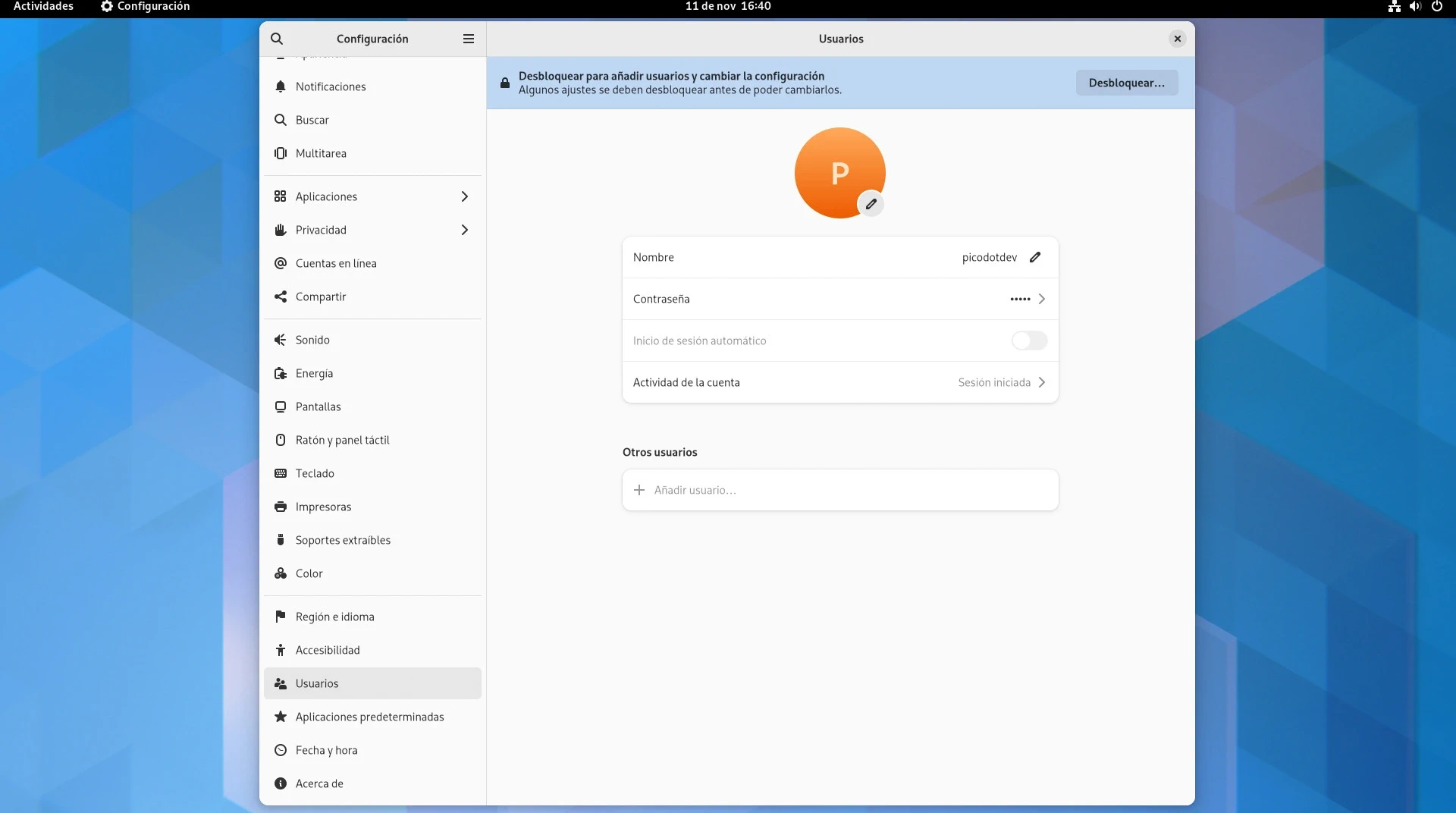Open Actividades overview in top bar
The image size is (1456, 813).
[43, 6]
